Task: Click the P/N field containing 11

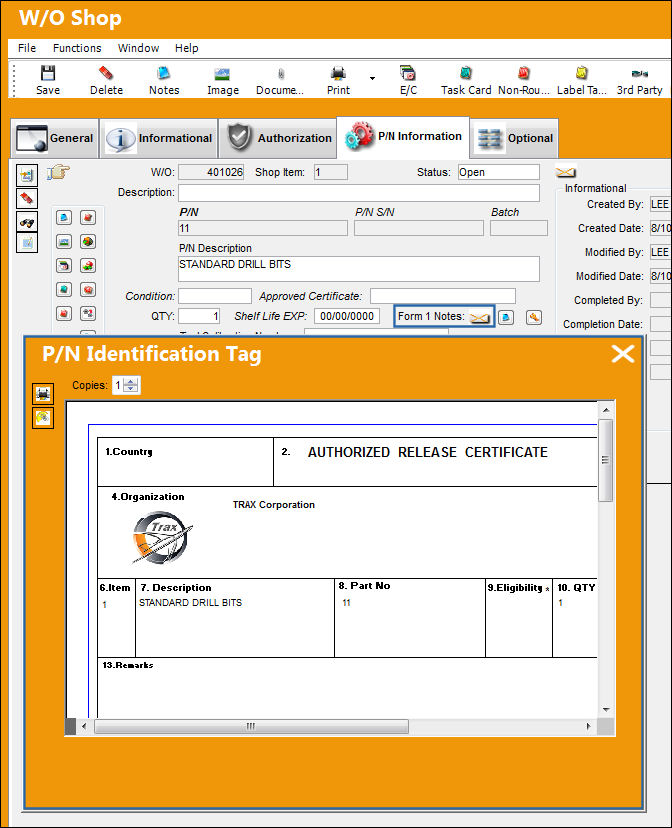Action: point(263,228)
